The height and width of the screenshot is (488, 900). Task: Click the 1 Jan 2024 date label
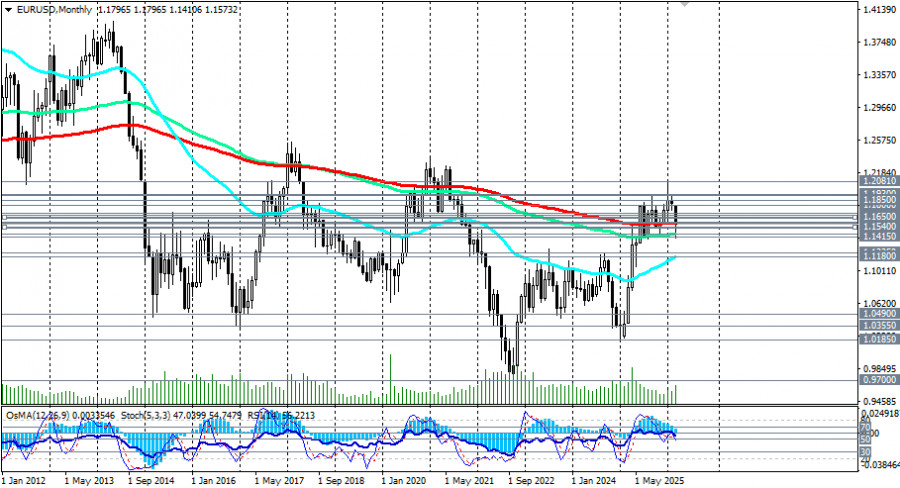click(594, 481)
